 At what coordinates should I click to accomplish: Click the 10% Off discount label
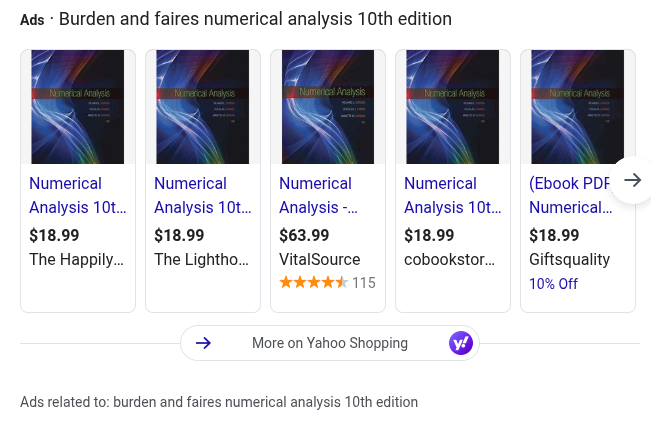[x=553, y=283]
